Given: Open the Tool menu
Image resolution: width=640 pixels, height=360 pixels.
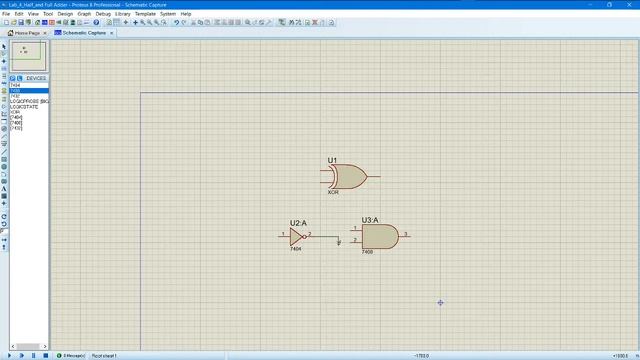Looking at the screenshot, I should tap(48, 14).
